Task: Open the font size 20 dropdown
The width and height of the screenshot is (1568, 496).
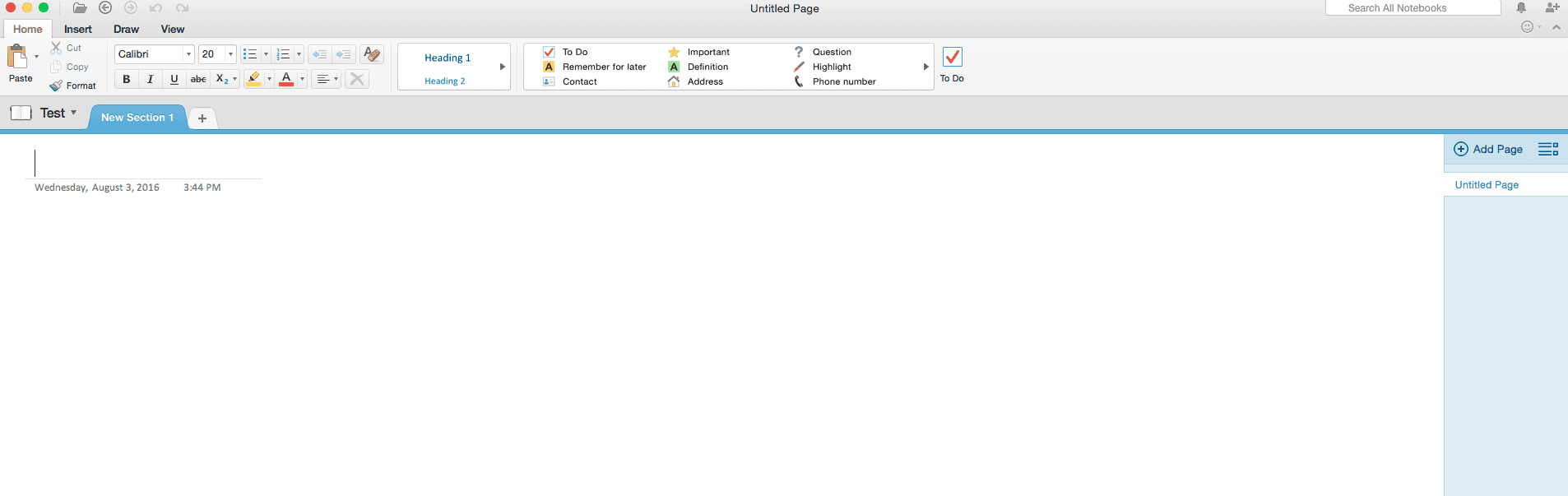Action: tap(230, 54)
